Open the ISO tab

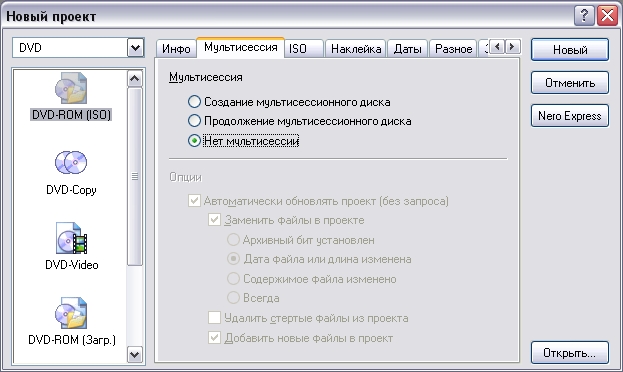(304, 49)
